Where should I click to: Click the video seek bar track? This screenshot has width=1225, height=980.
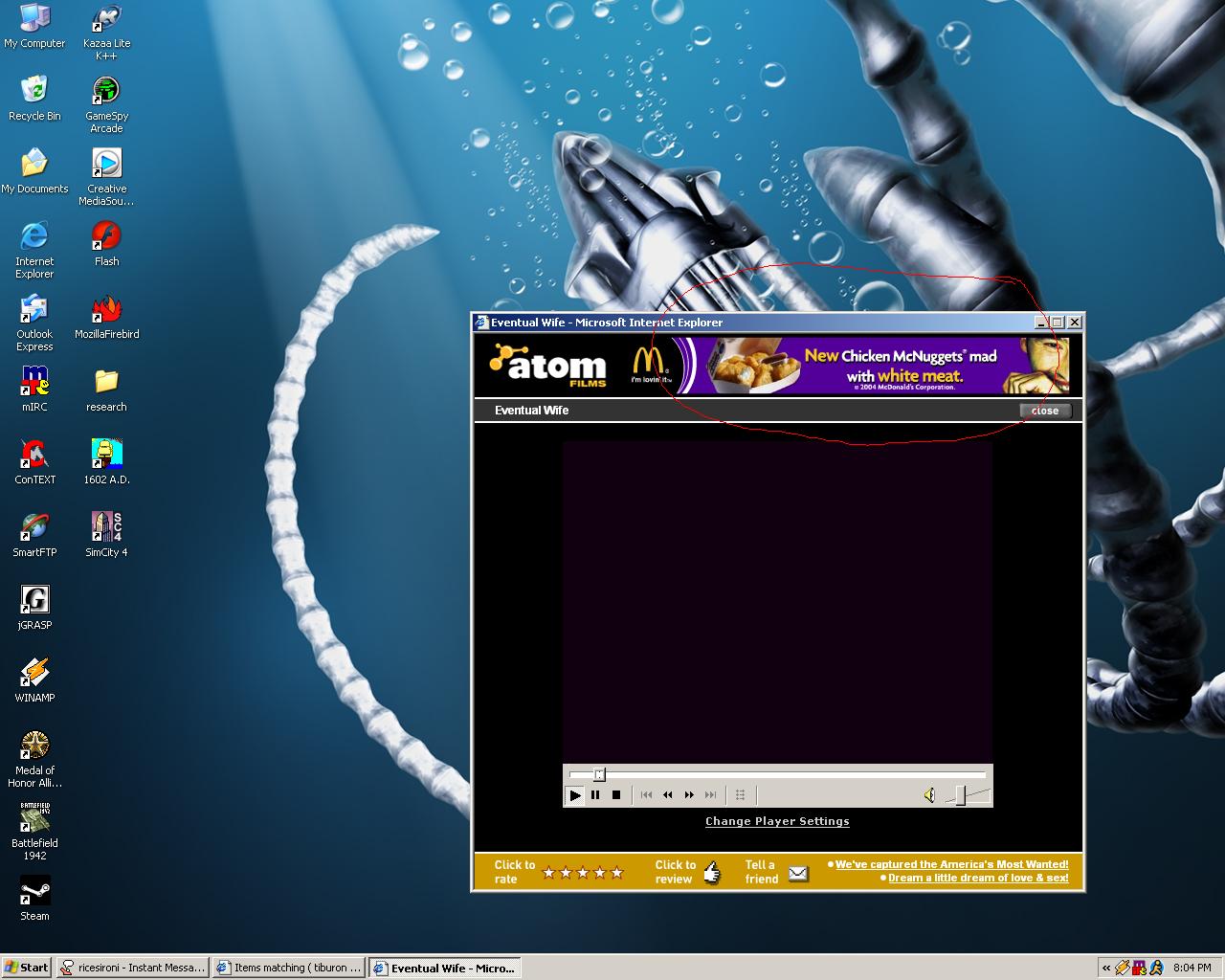point(777,774)
